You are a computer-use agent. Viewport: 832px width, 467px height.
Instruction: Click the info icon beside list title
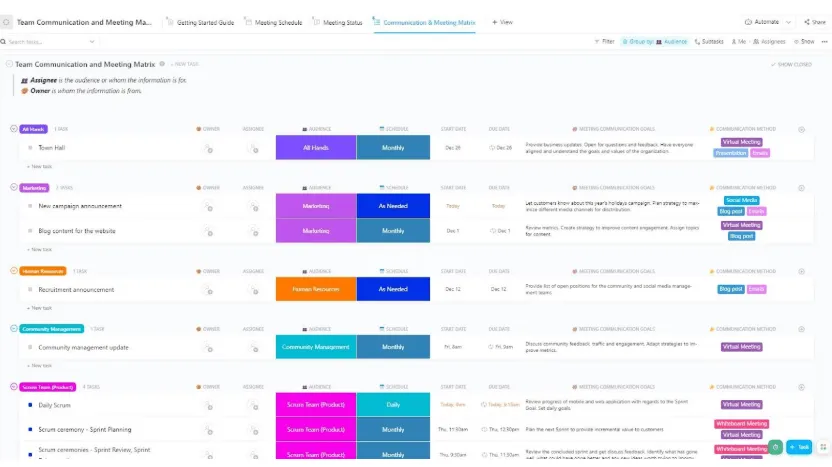(162, 64)
